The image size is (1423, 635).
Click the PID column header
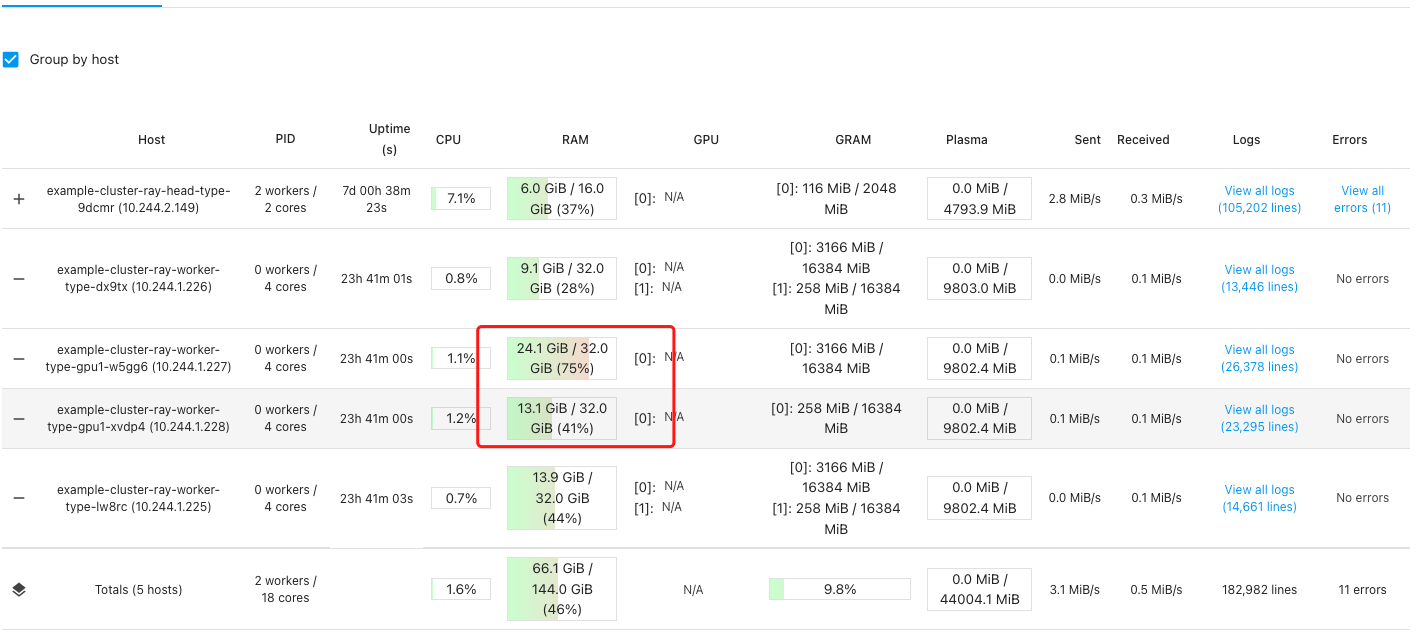pyautogui.click(x=286, y=139)
